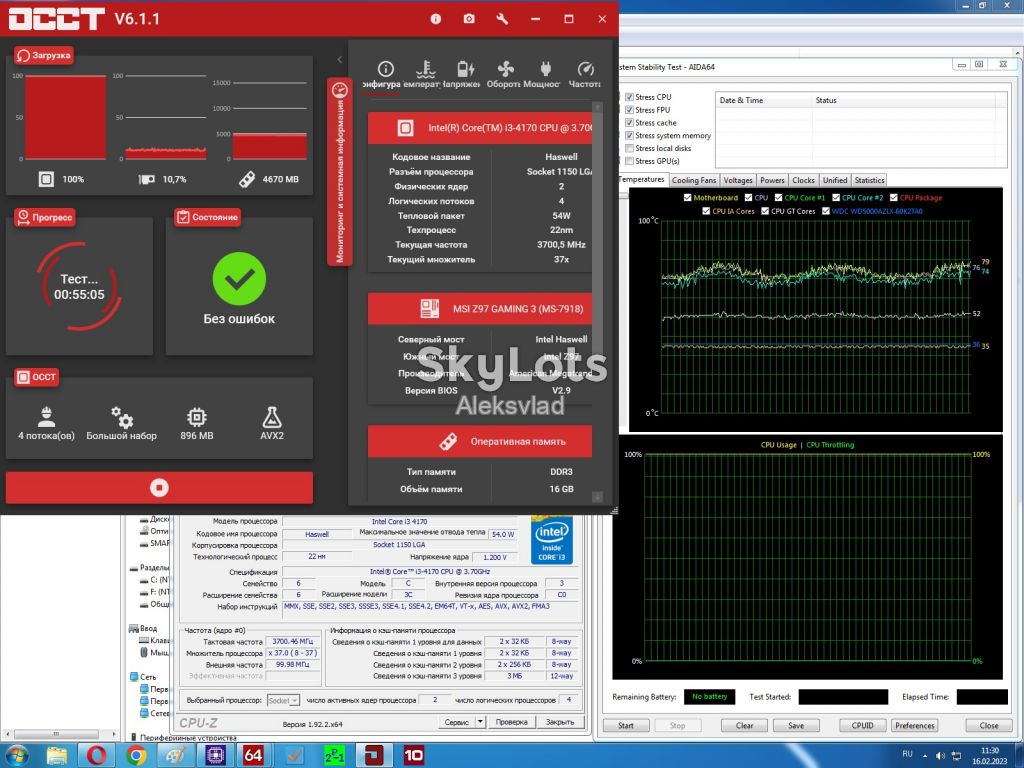This screenshot has height=768, width=1024.
Task: Click the OCCT system info panel scrollbar
Action: click(597, 302)
